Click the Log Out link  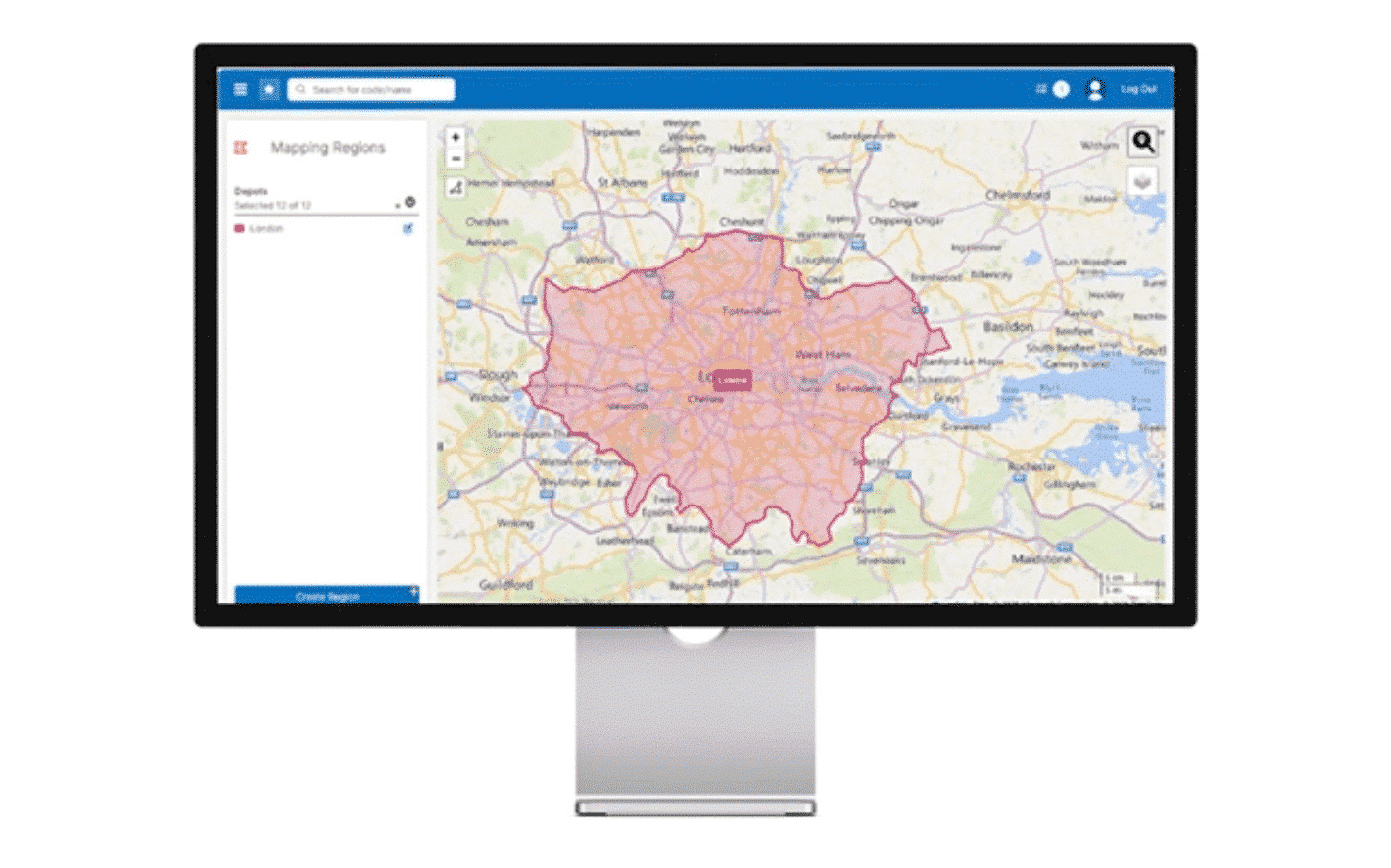1138,89
